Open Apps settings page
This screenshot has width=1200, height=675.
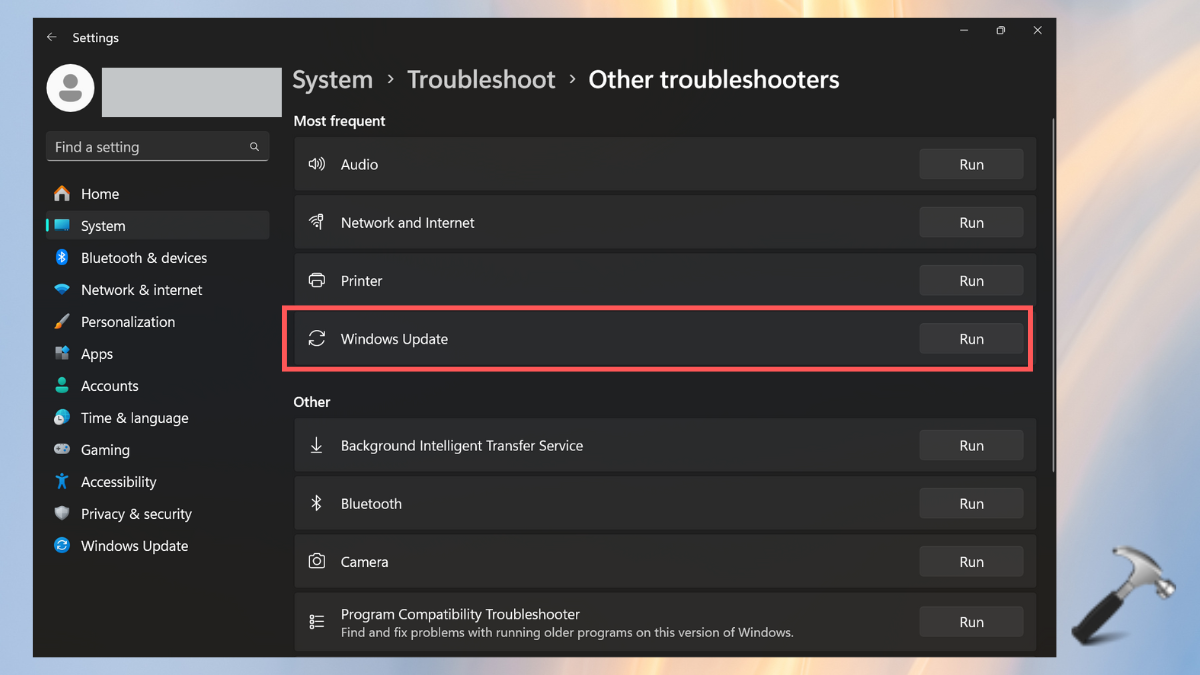click(x=158, y=354)
